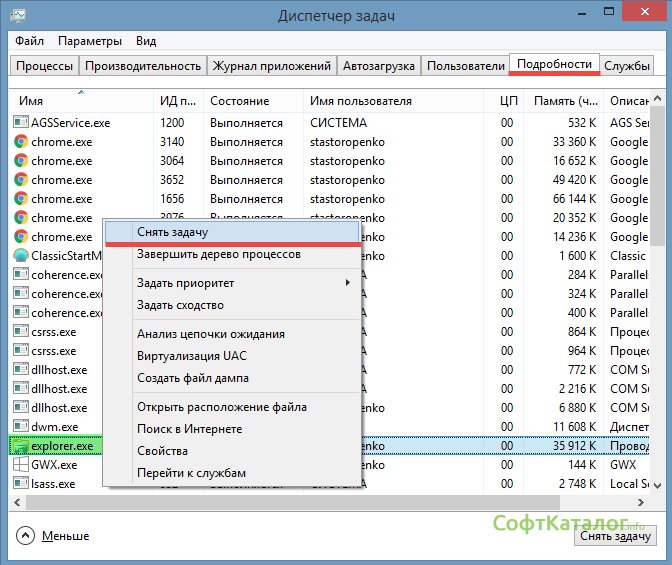
Task: Click the AGSService.exe process icon
Action: [21, 122]
